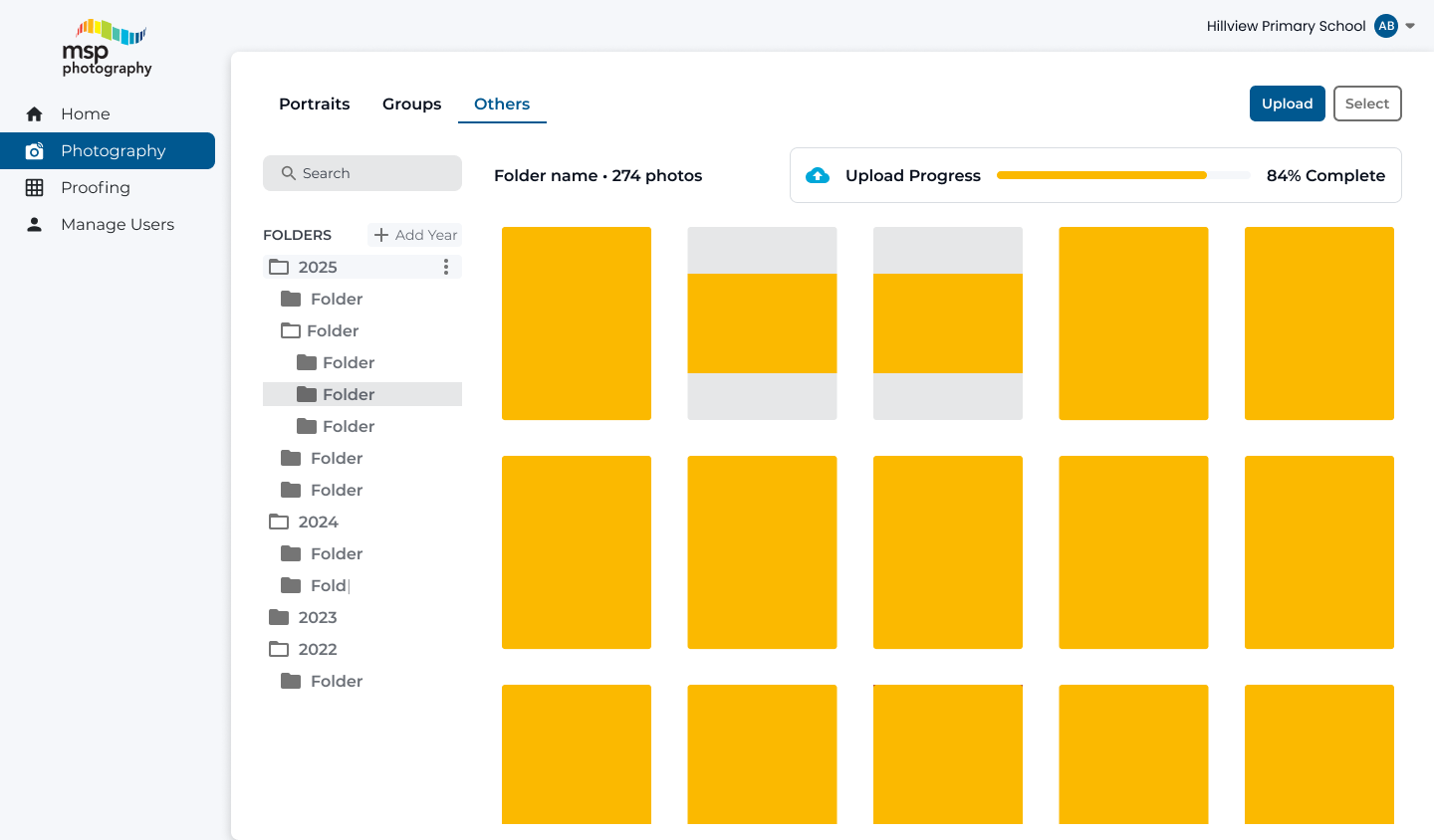
Task: Click the magnifier icon in search box
Action: 289,173
